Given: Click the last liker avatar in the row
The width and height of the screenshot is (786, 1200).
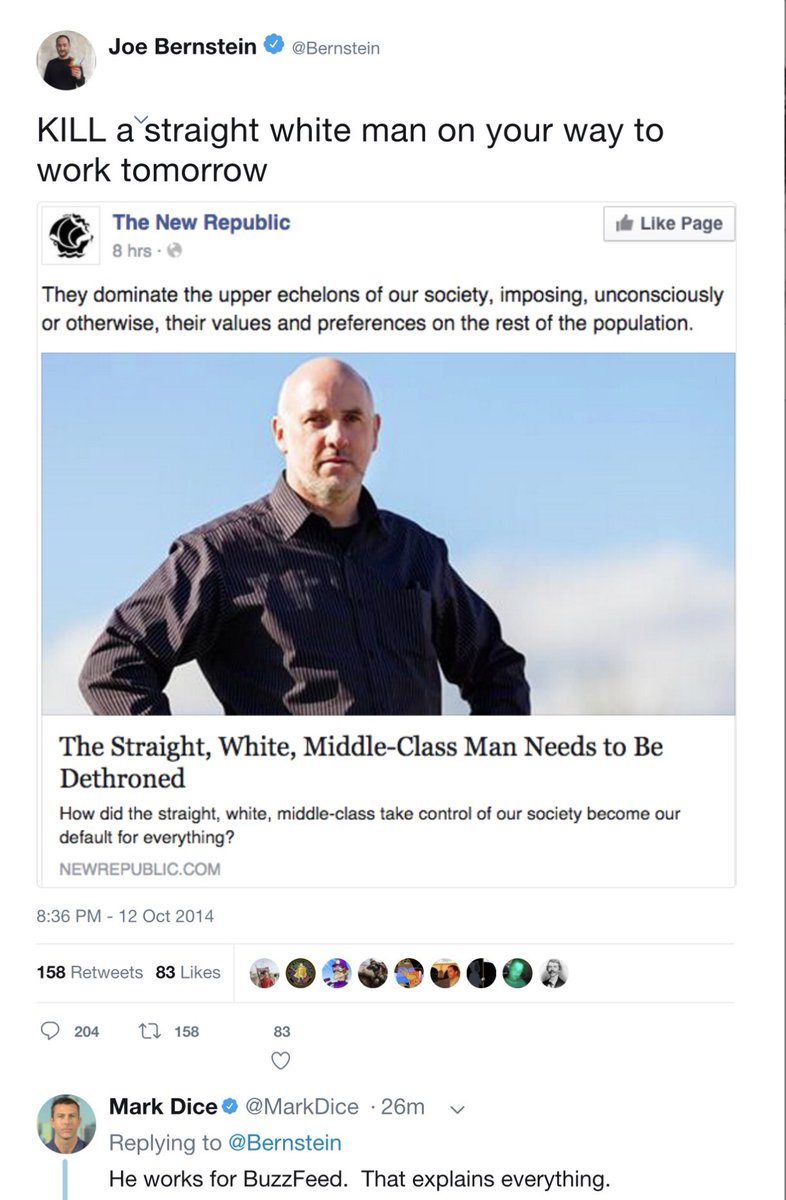Looking at the screenshot, I should (x=555, y=973).
